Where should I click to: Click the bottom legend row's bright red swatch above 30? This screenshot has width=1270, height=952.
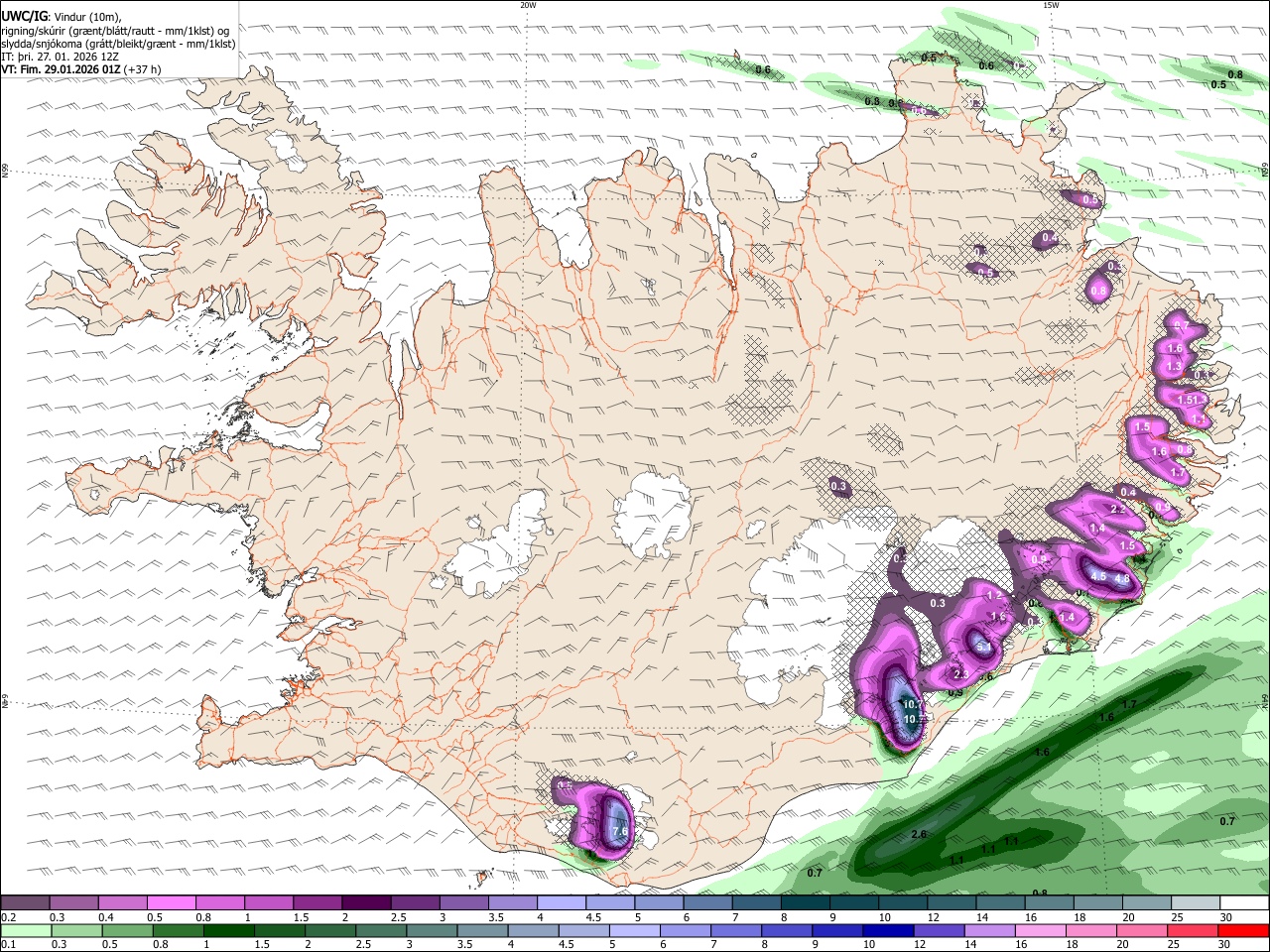point(1243,930)
